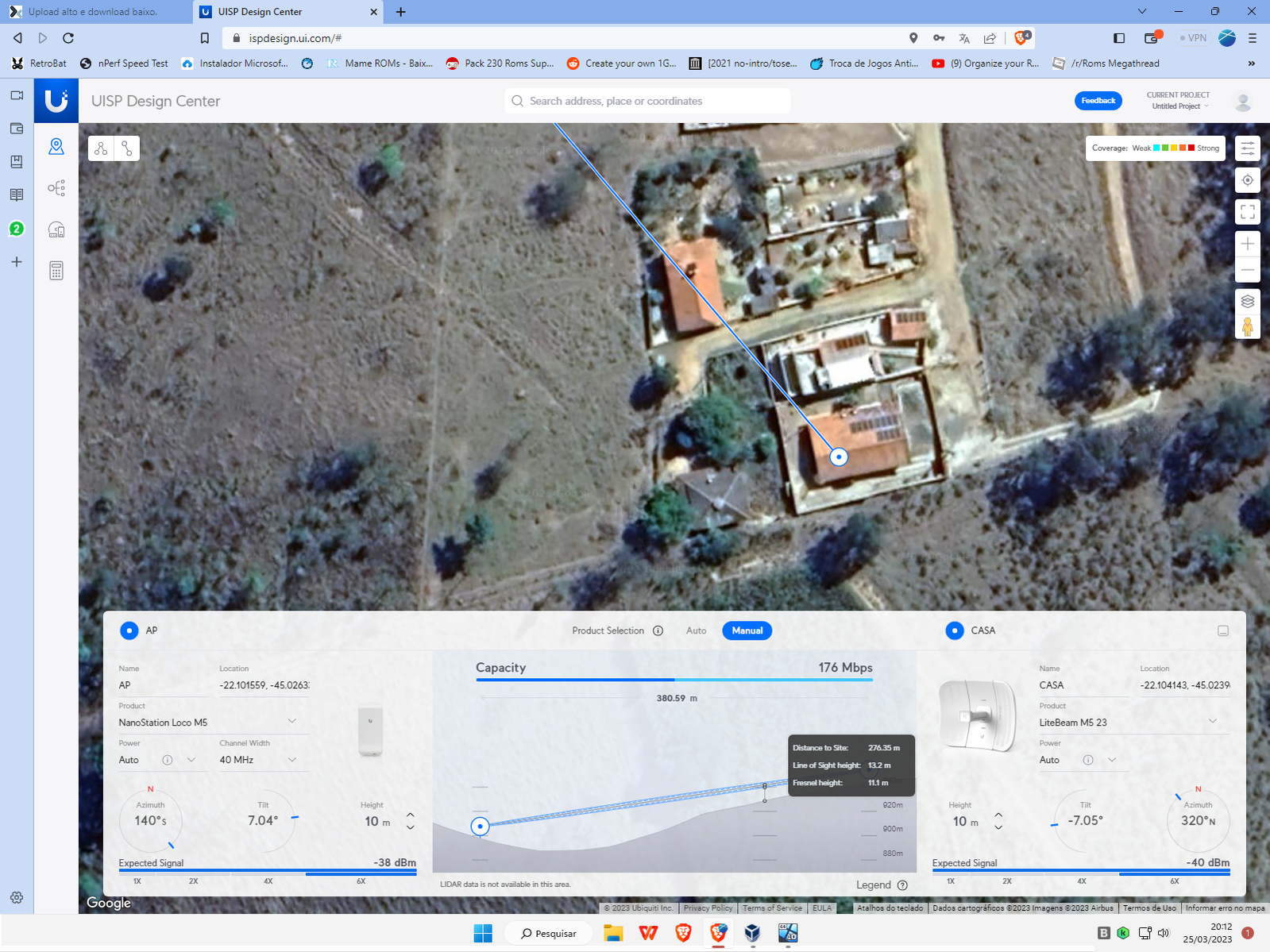Adjust the AP tilt dial
Image resolution: width=1270 pixels, height=952 pixels.
(264, 820)
